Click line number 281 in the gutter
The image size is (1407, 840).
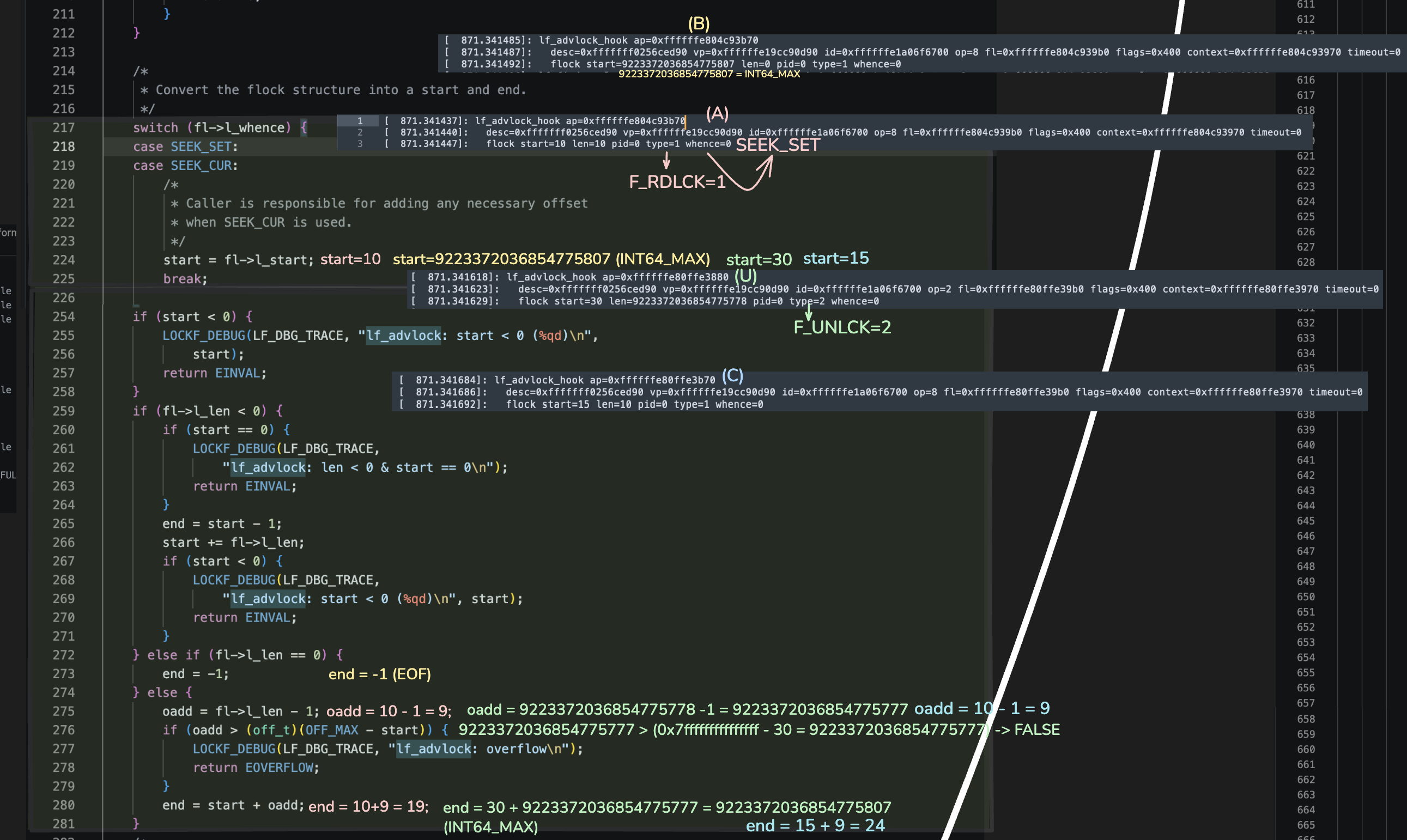click(x=63, y=824)
